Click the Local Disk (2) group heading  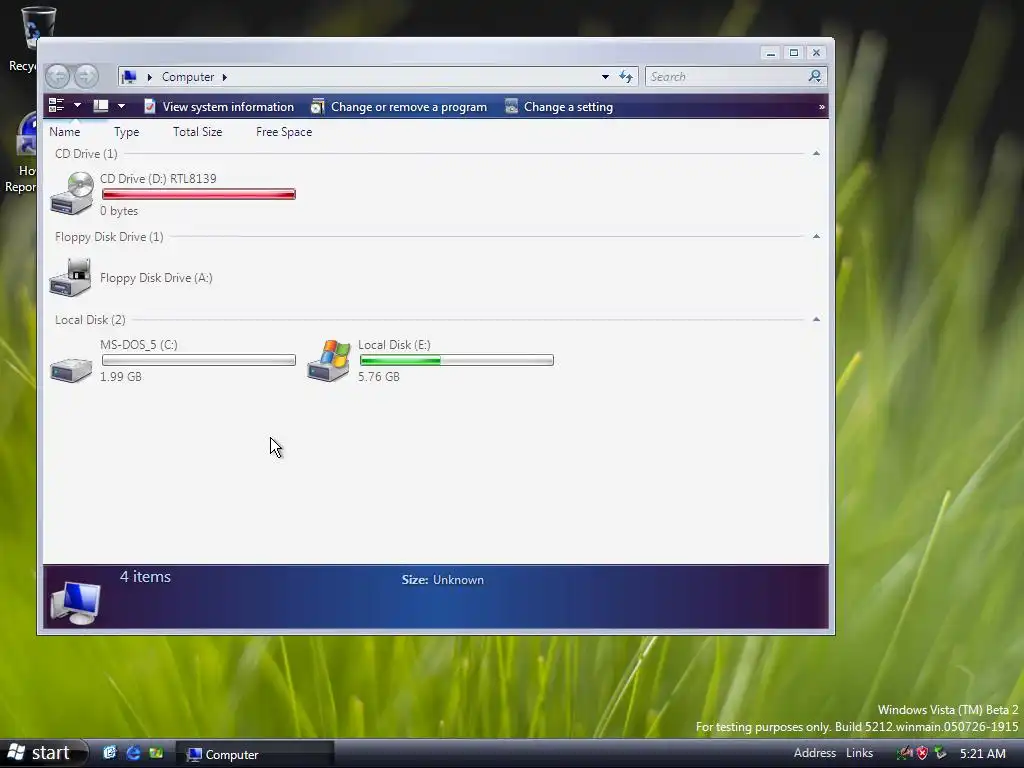tap(90, 320)
